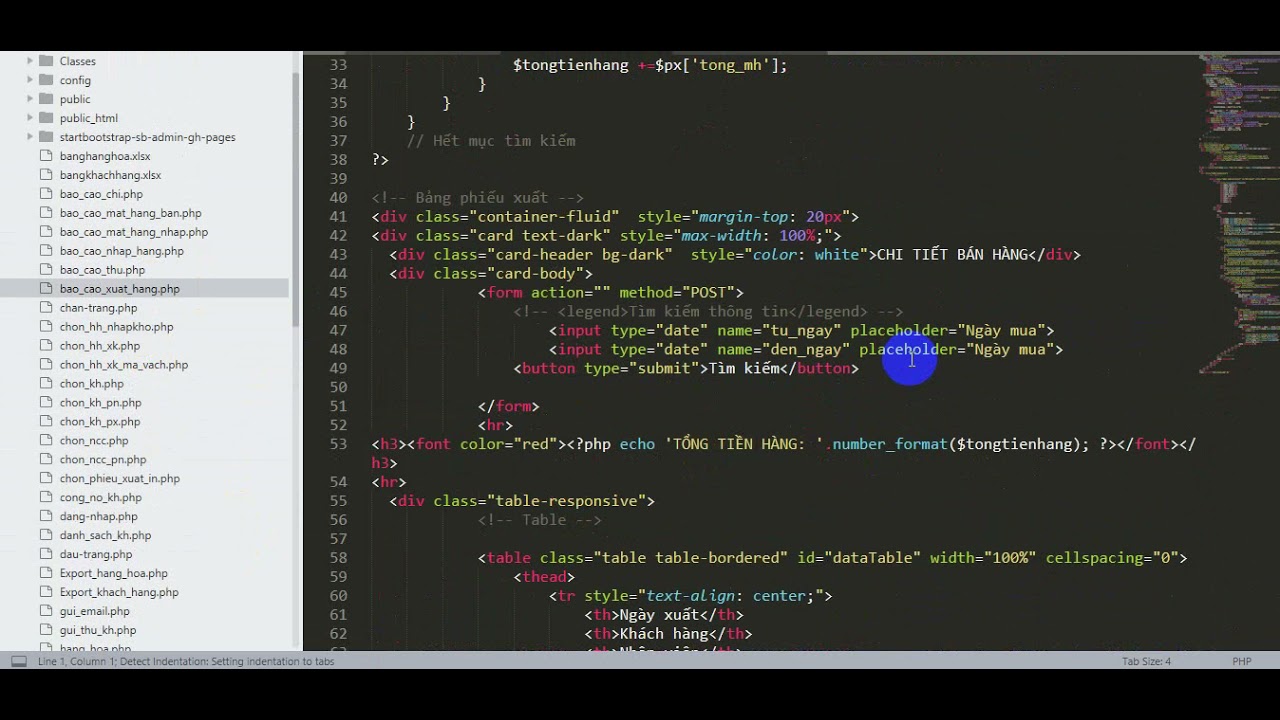Screen dimensions: 1280x720
Task: Click the 'table-responsive' class on line 55
Action: coord(566,501)
